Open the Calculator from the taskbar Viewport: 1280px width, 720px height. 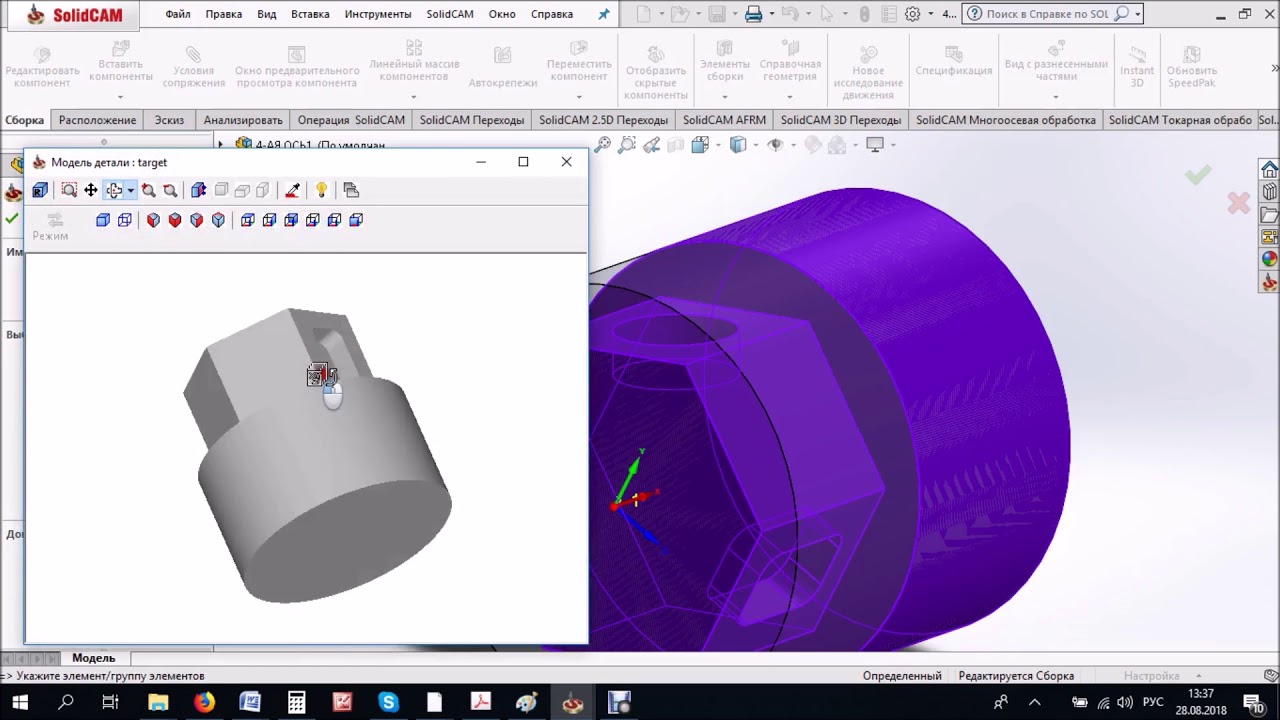[x=296, y=703]
